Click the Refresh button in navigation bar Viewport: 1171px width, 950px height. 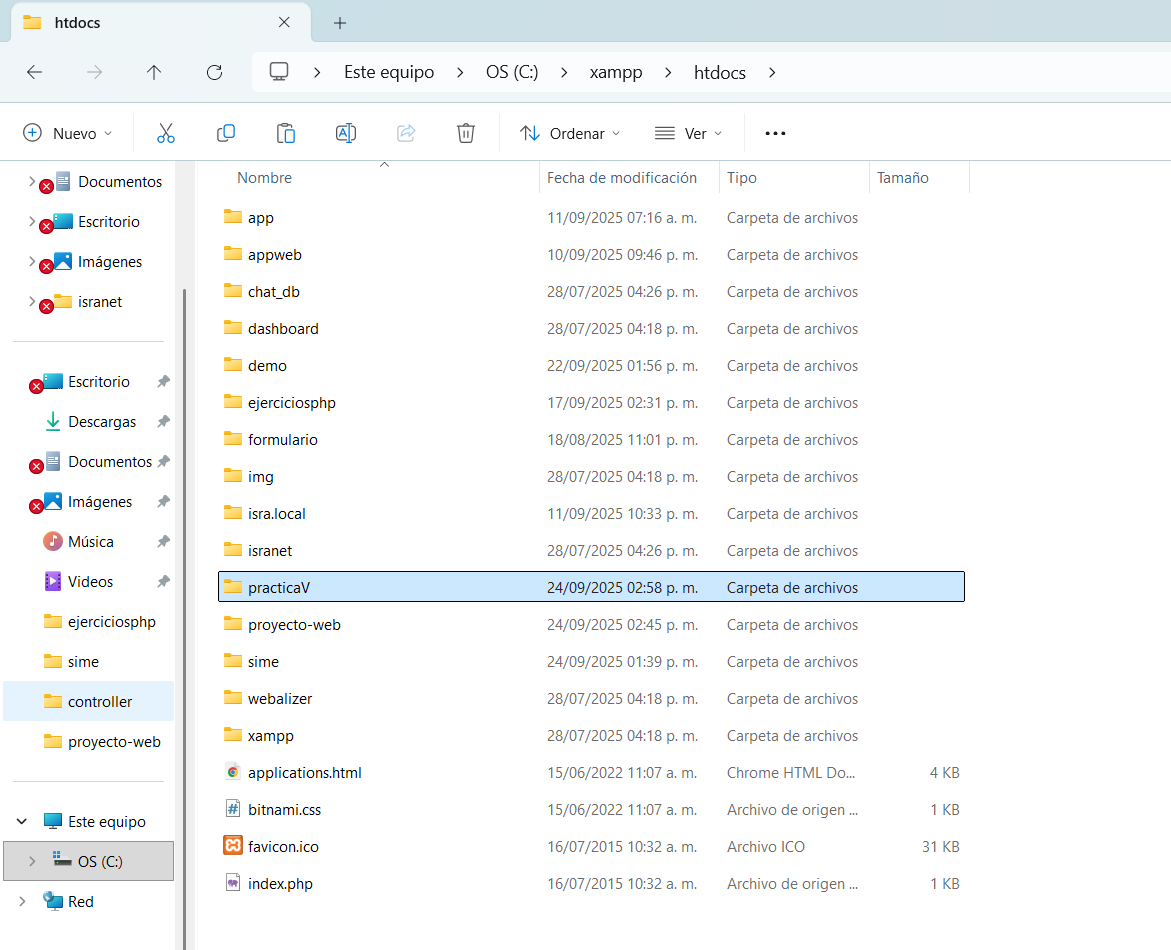click(214, 72)
